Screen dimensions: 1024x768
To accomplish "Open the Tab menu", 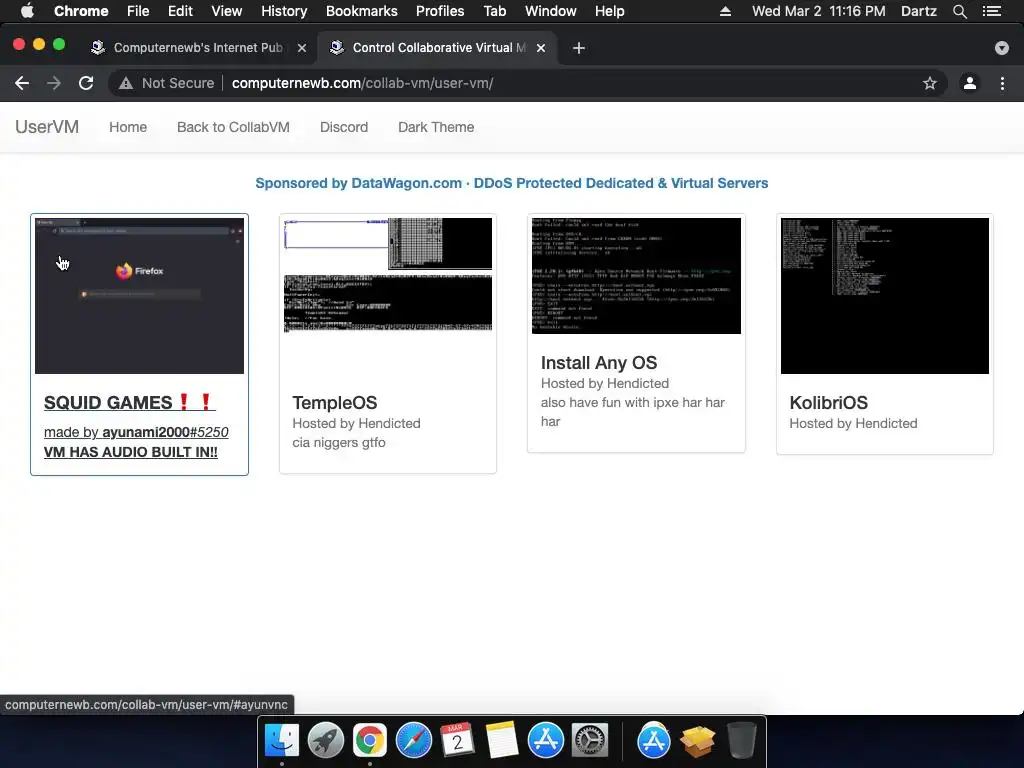I will point(494,11).
